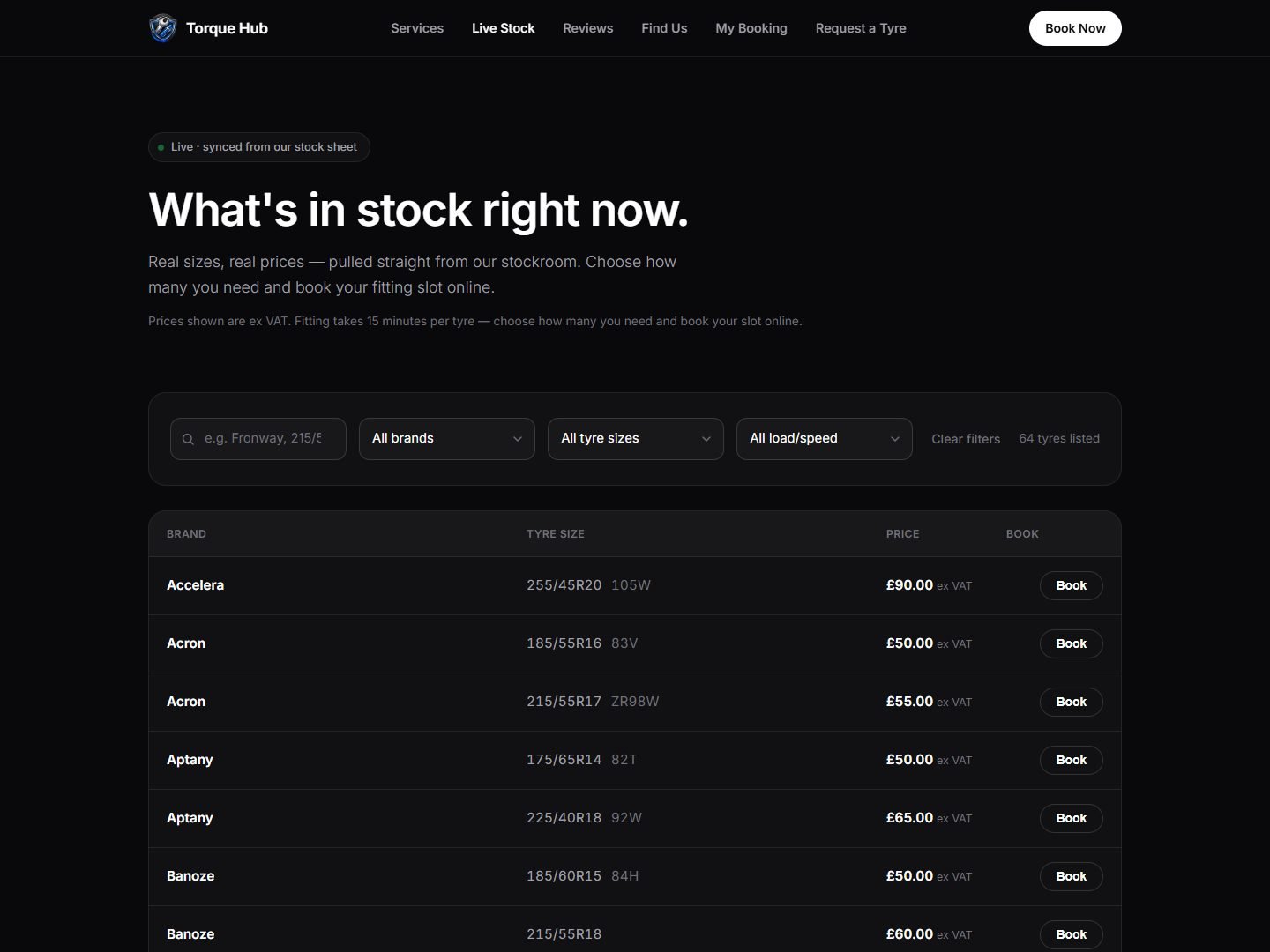
Task: Select the £65.00 price cell
Action: 929,818
